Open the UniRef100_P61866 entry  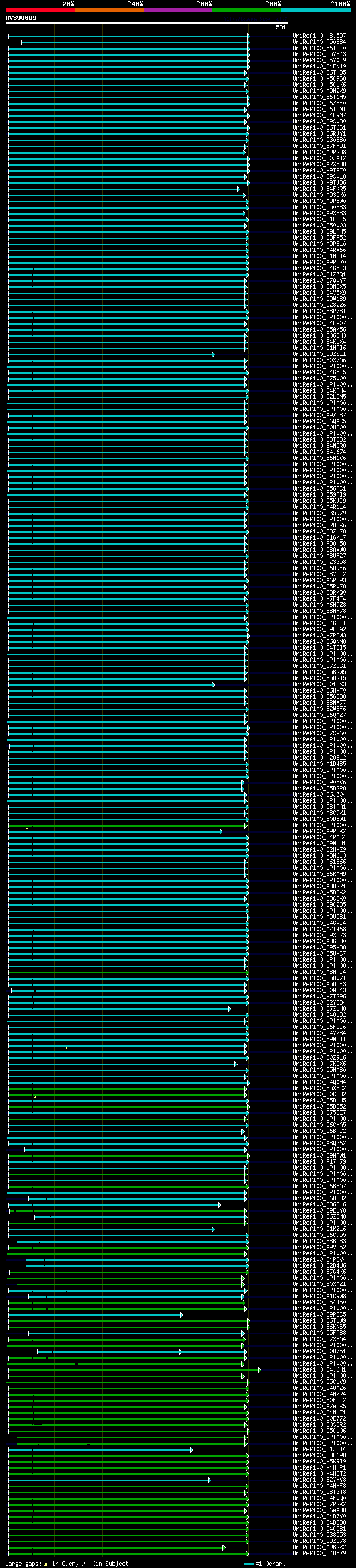[x=319, y=862]
